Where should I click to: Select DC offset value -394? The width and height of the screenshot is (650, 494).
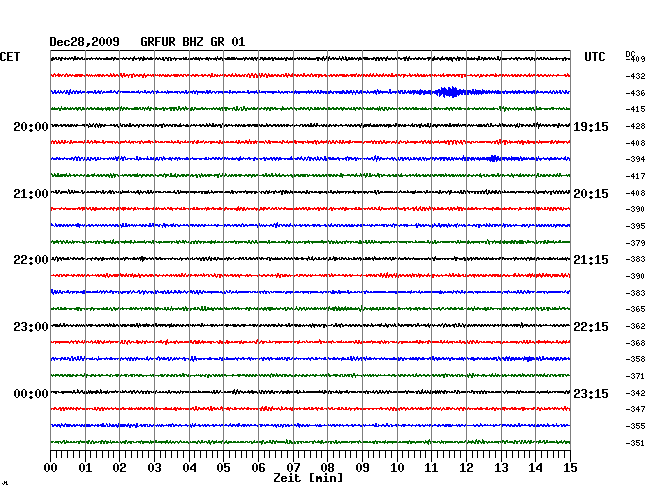[635, 159]
